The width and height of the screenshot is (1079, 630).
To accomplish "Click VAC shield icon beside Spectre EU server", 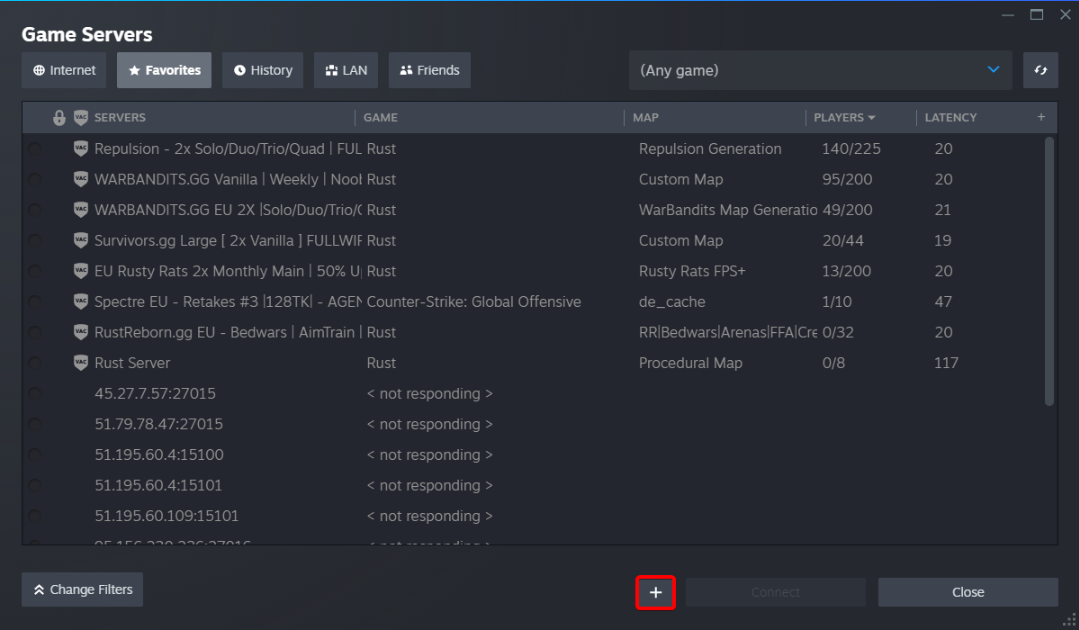I will point(81,302).
